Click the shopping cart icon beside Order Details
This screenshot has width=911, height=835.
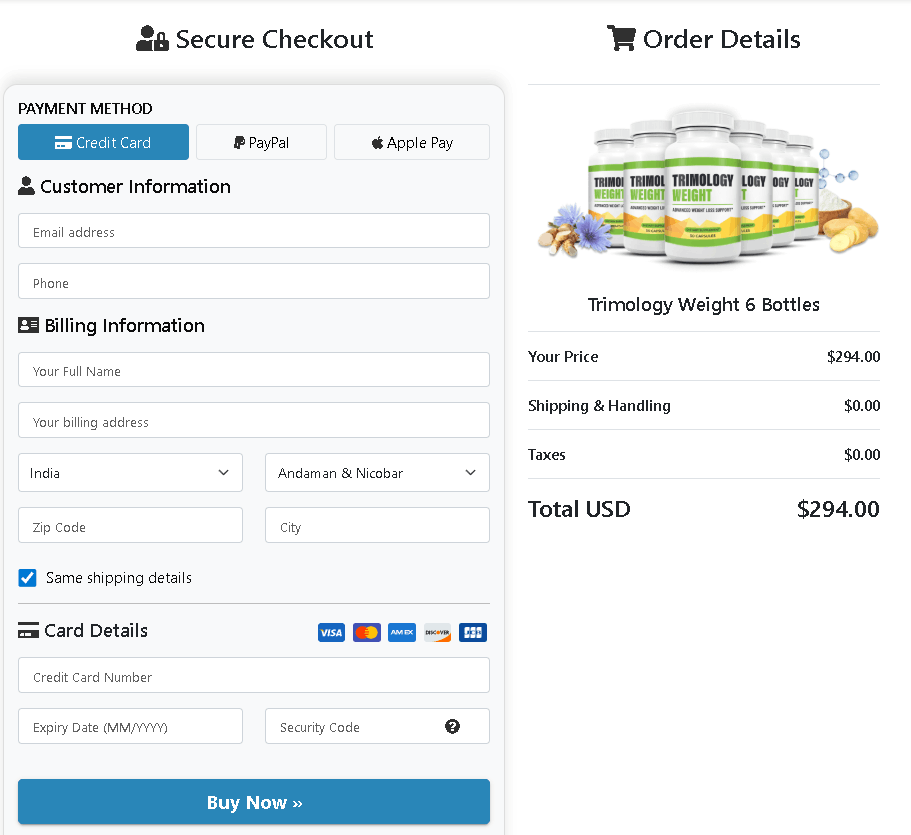pos(621,38)
